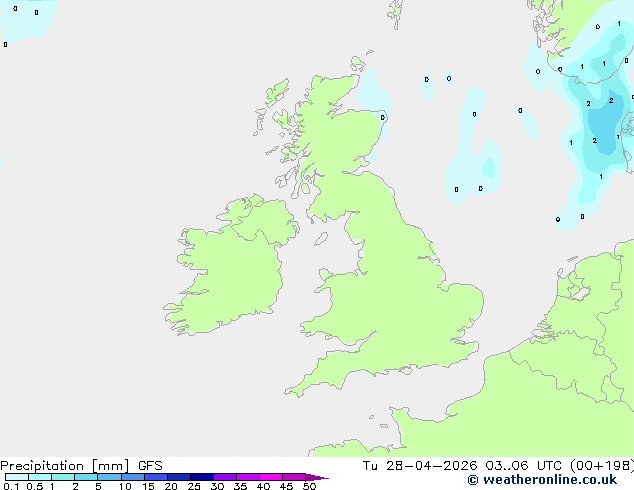
Task: Click the '25' legend scale label
Action: (194, 486)
